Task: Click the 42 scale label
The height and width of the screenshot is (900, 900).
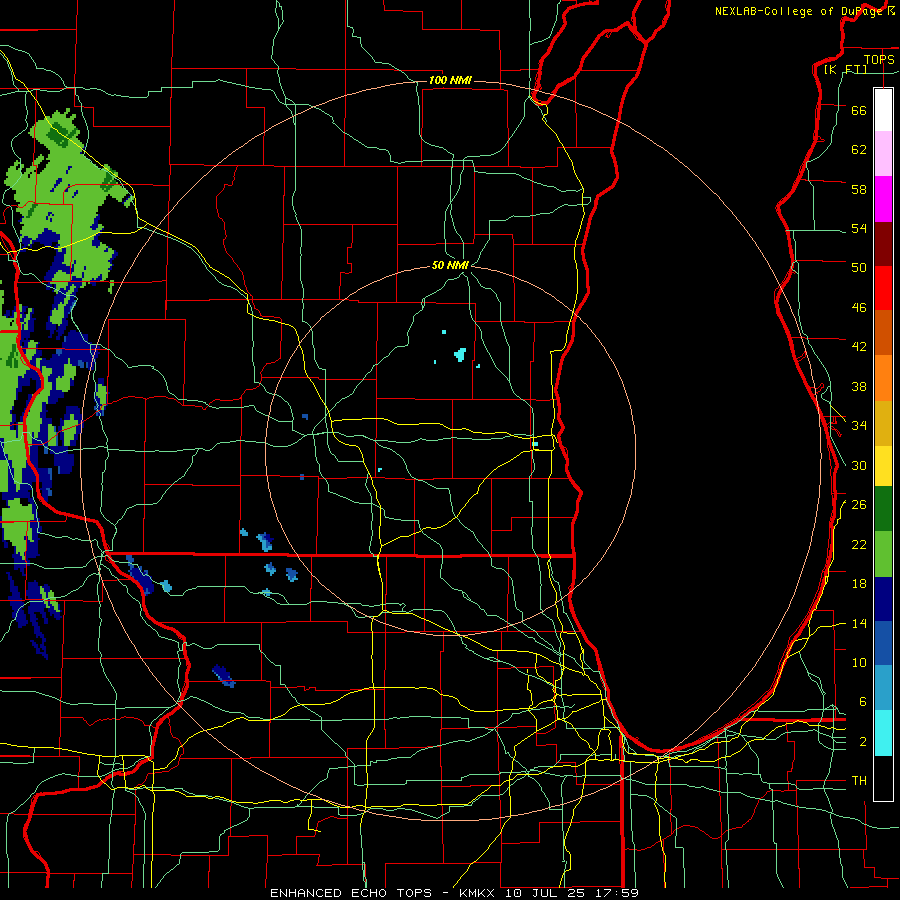Action: [859, 347]
